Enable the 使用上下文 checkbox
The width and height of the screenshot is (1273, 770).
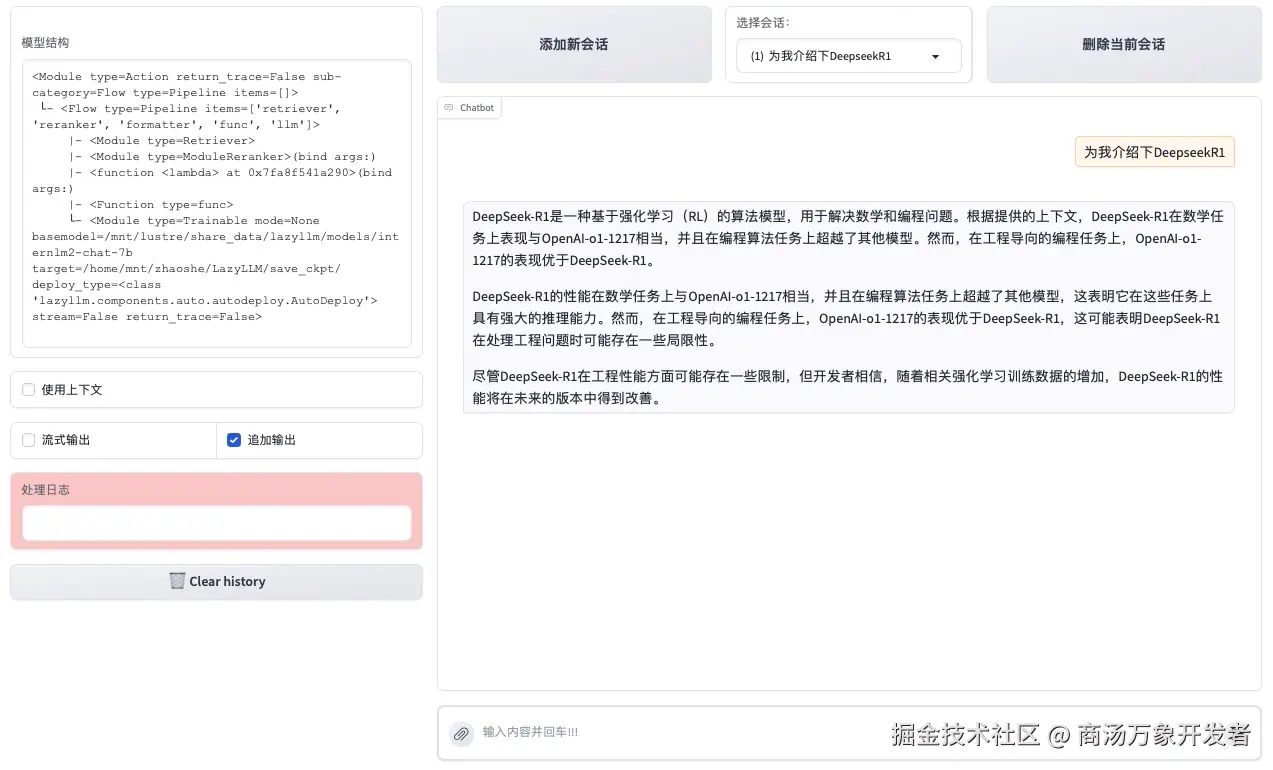click(x=28, y=390)
